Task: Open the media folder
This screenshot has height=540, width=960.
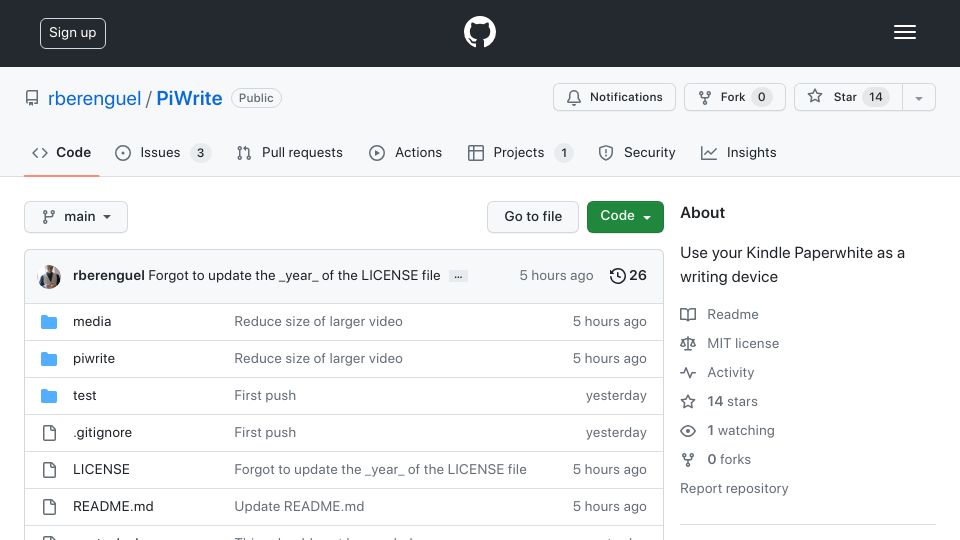Action: pyautogui.click(x=92, y=321)
